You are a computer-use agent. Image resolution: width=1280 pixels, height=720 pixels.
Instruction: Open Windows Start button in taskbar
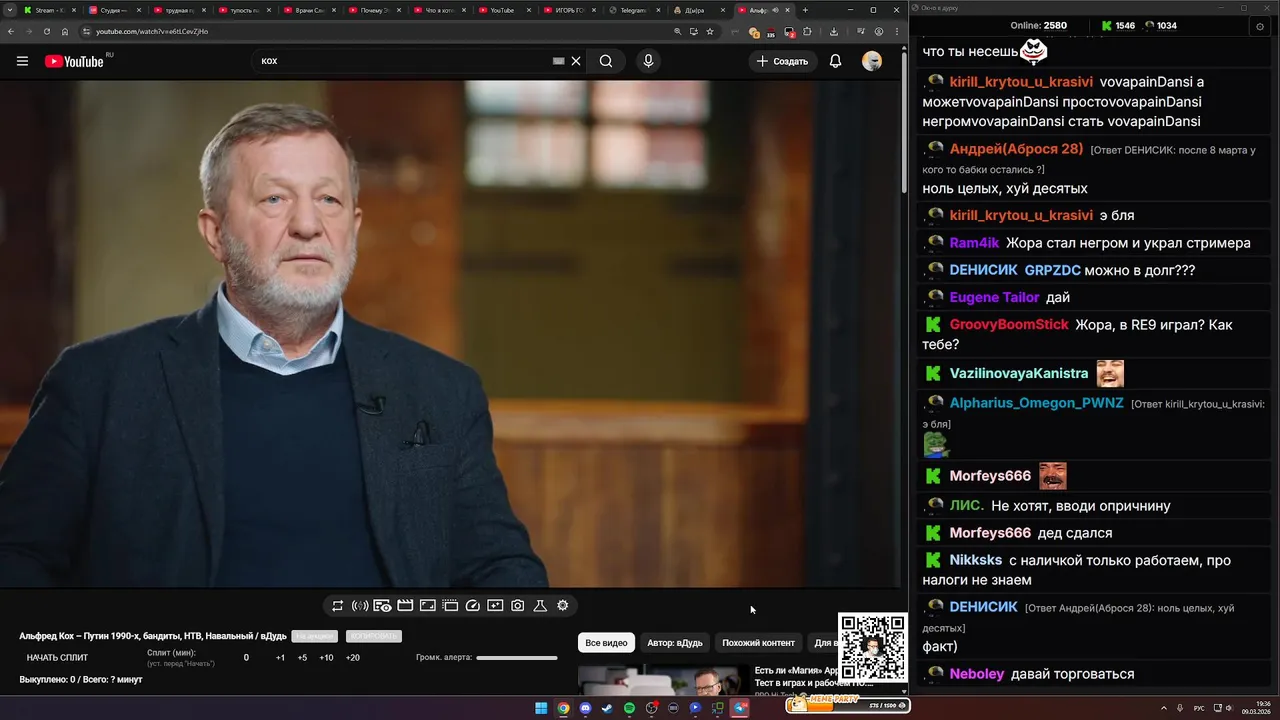[541, 708]
